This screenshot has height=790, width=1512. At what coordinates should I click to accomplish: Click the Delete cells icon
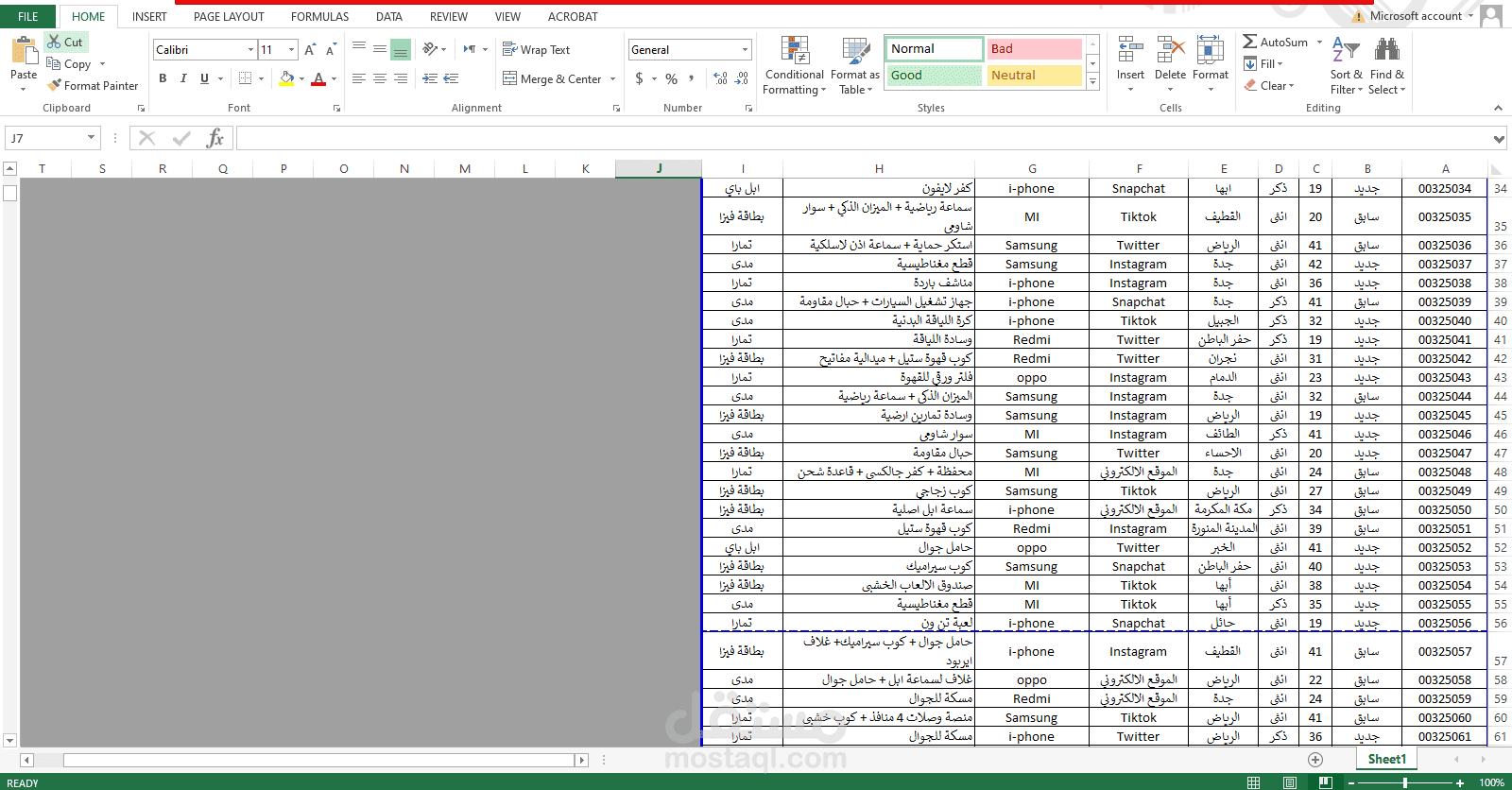click(1170, 50)
